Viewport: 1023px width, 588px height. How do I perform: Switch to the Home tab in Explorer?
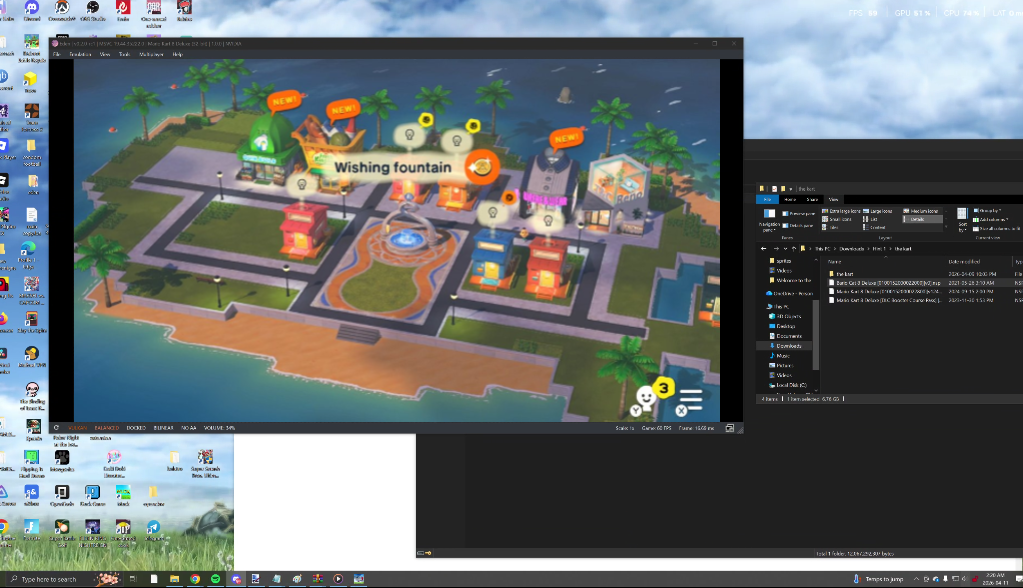[x=790, y=200]
